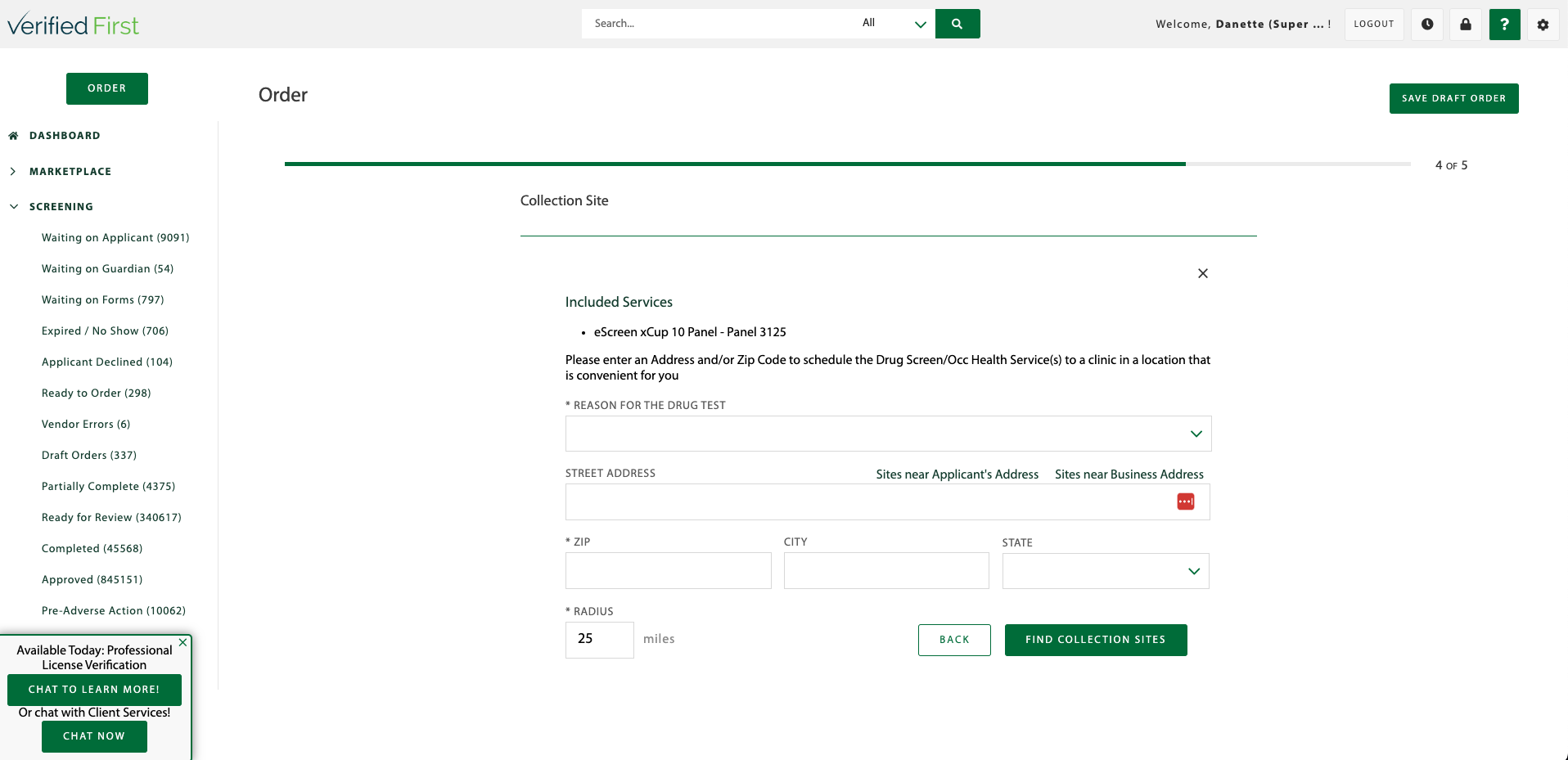
Task: Switch to Sites near Business Address
Action: coord(1129,474)
